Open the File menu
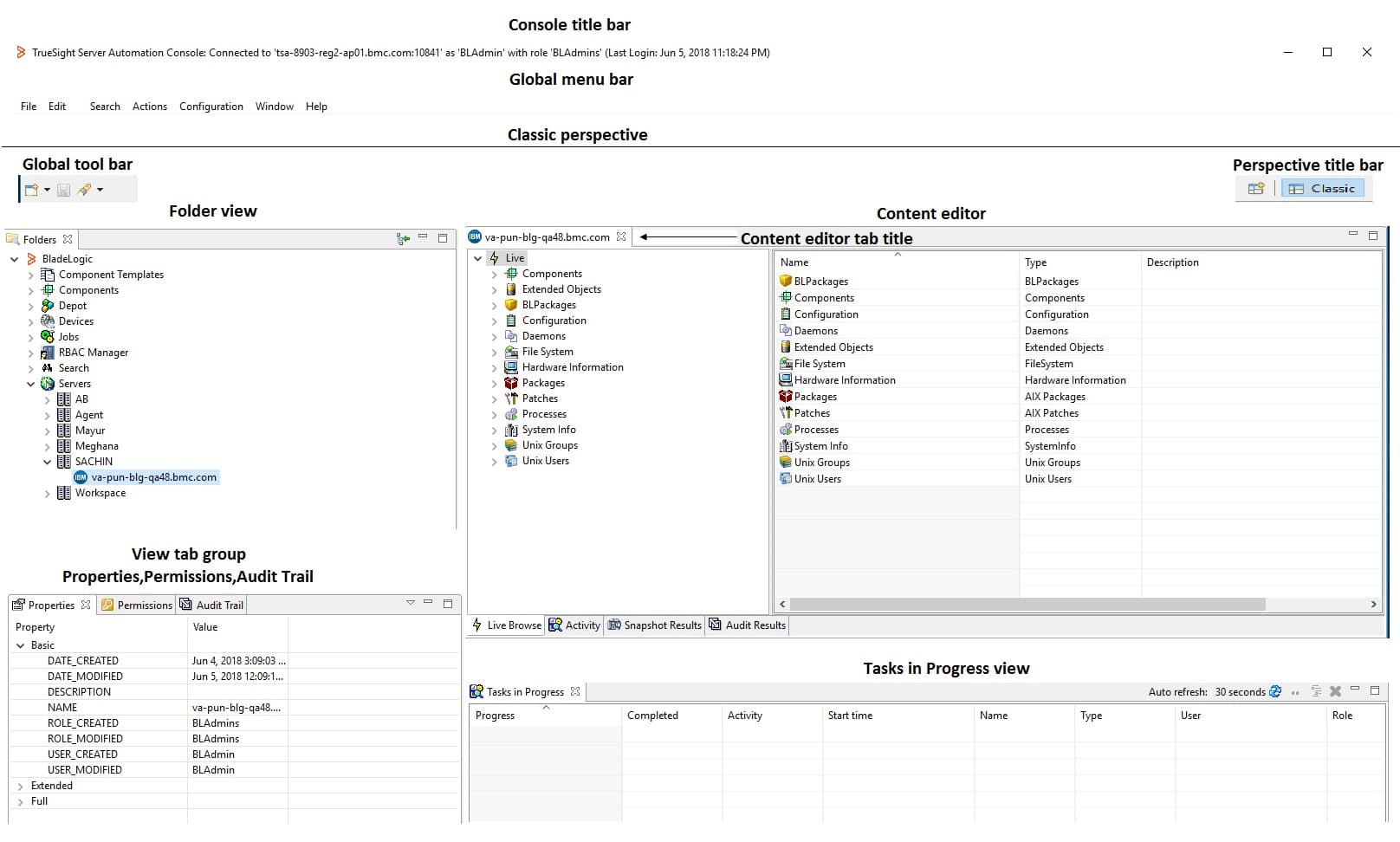 [x=29, y=107]
